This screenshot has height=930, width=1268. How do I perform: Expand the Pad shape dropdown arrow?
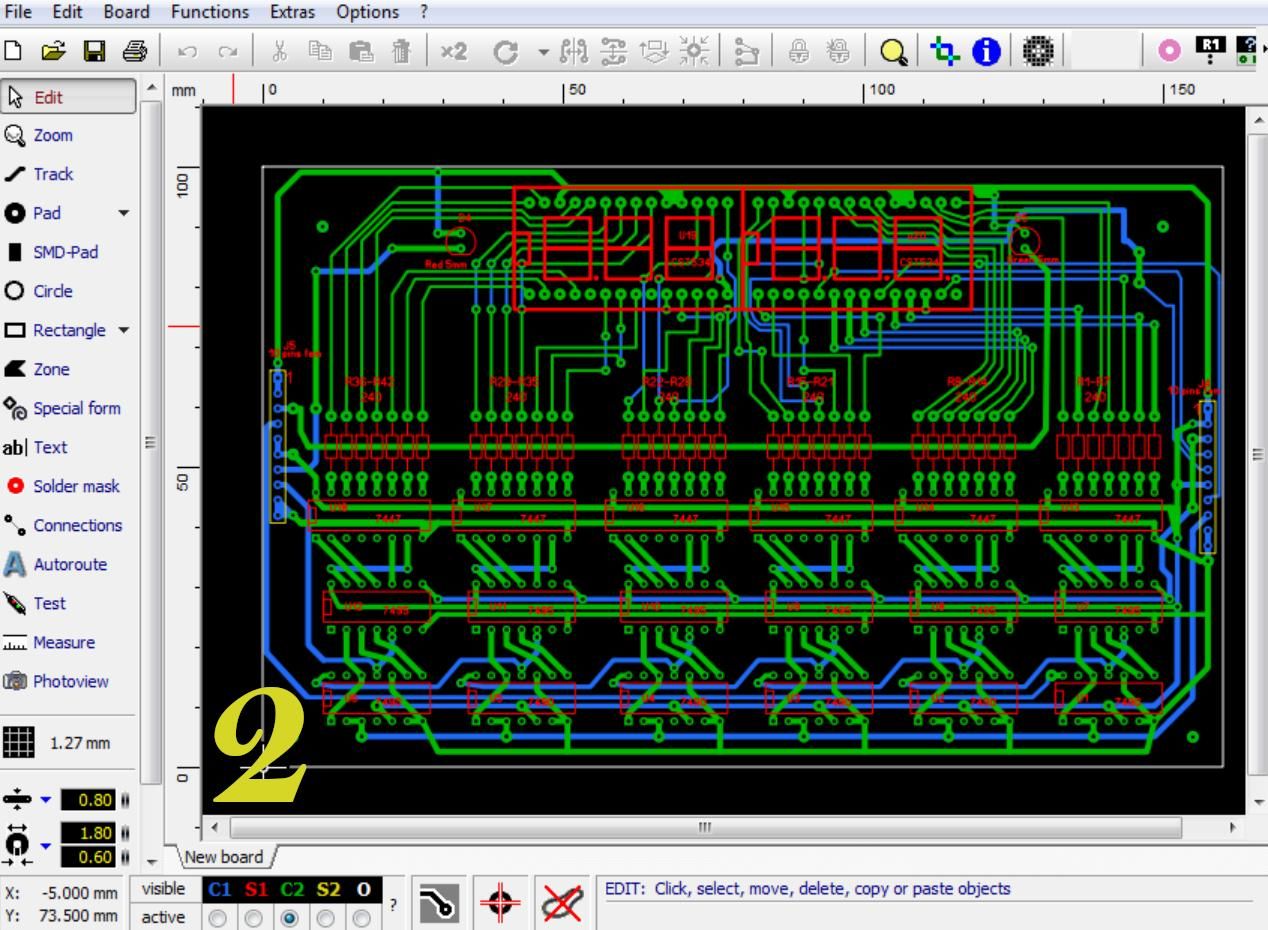(124, 213)
